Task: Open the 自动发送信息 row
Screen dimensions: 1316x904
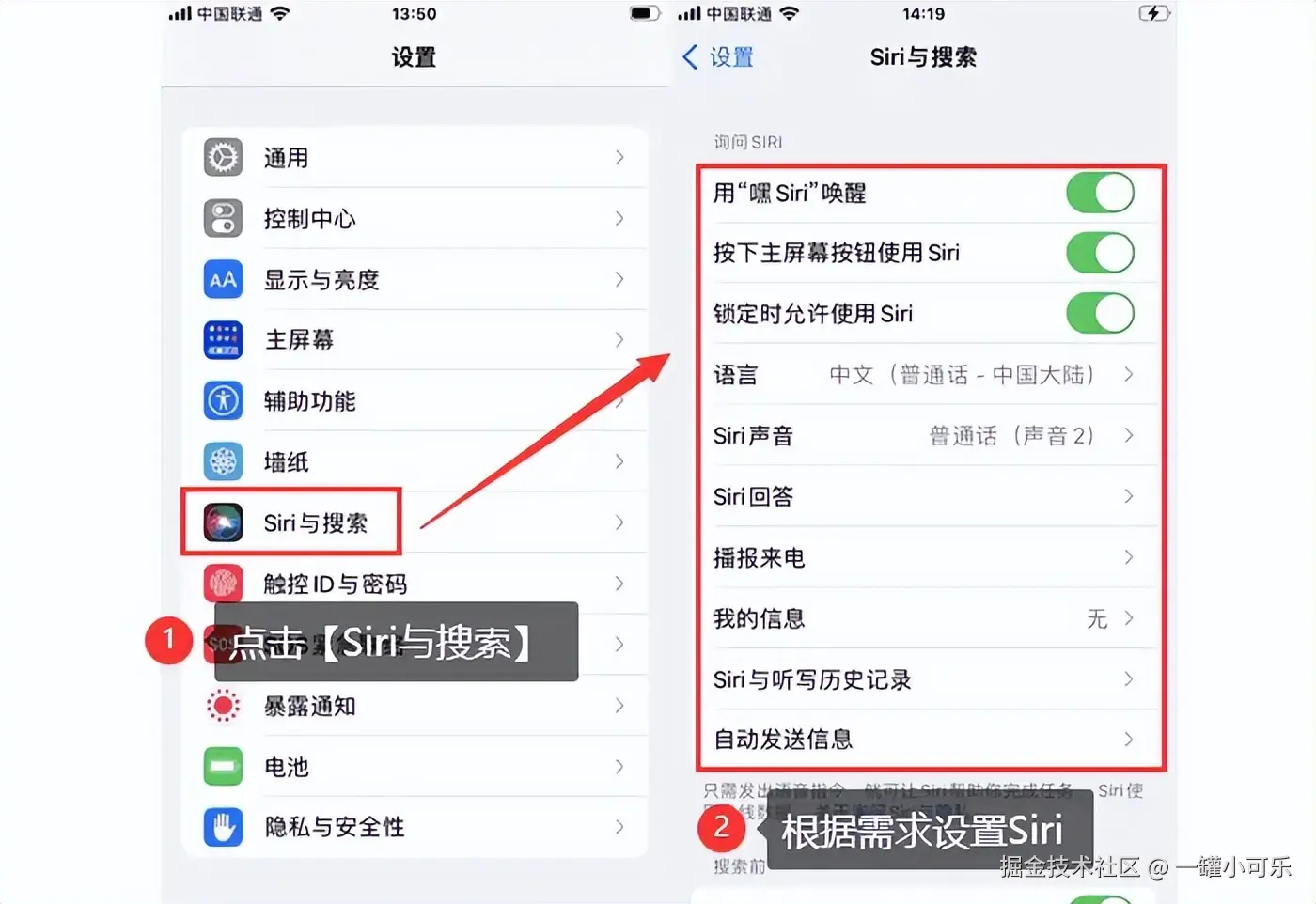Action: click(x=931, y=740)
